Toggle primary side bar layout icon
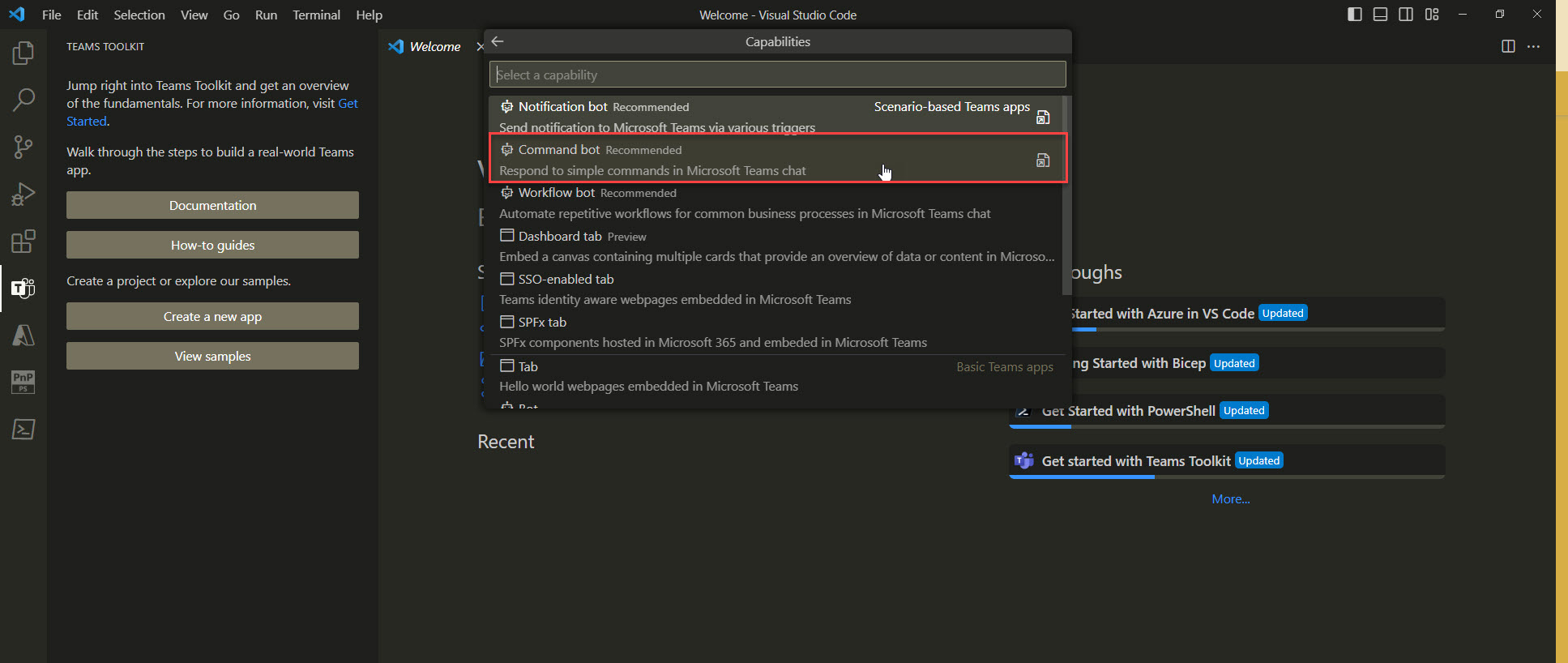Image resolution: width=1568 pixels, height=663 pixels. (1355, 15)
